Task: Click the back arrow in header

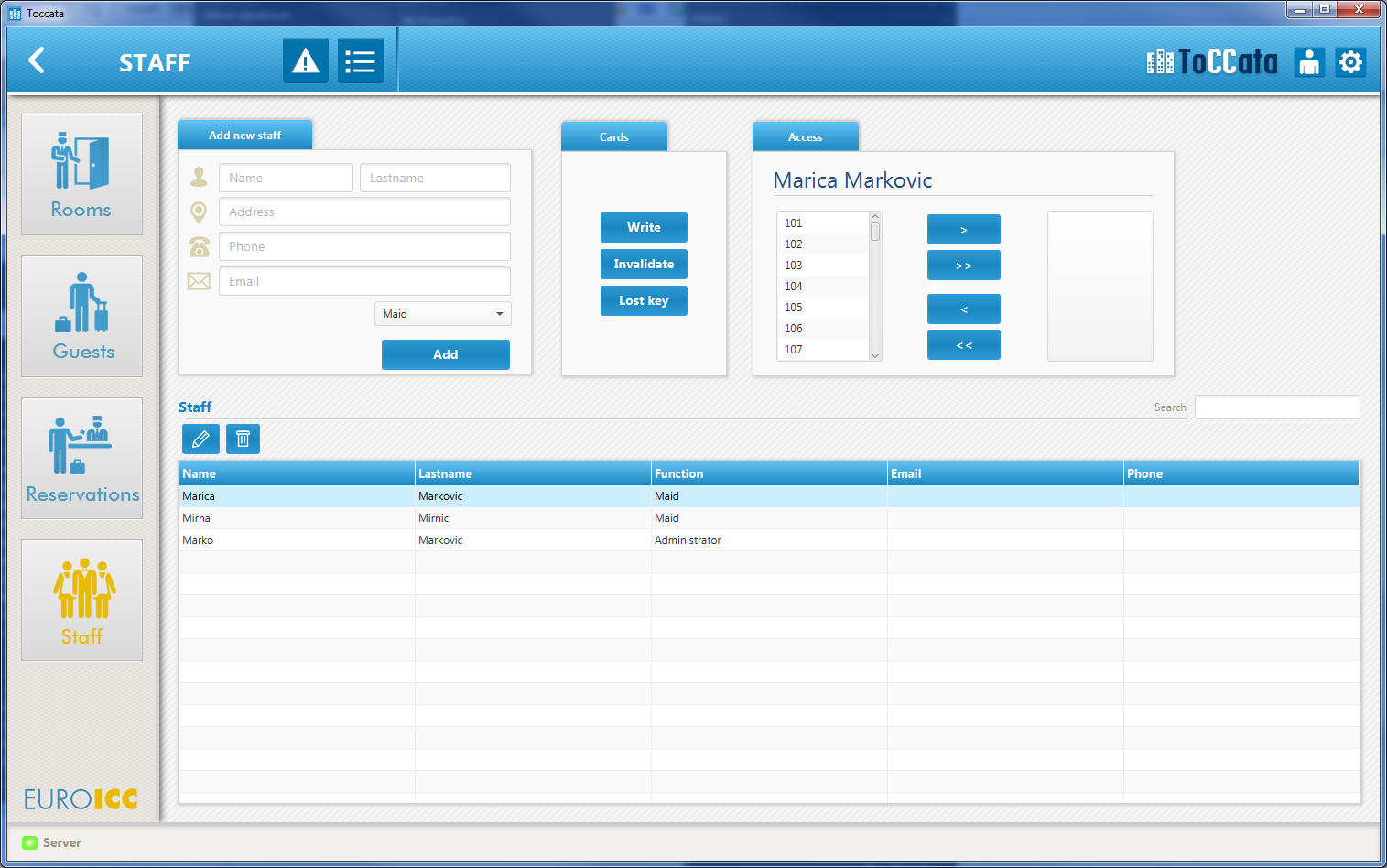Action: point(37,60)
